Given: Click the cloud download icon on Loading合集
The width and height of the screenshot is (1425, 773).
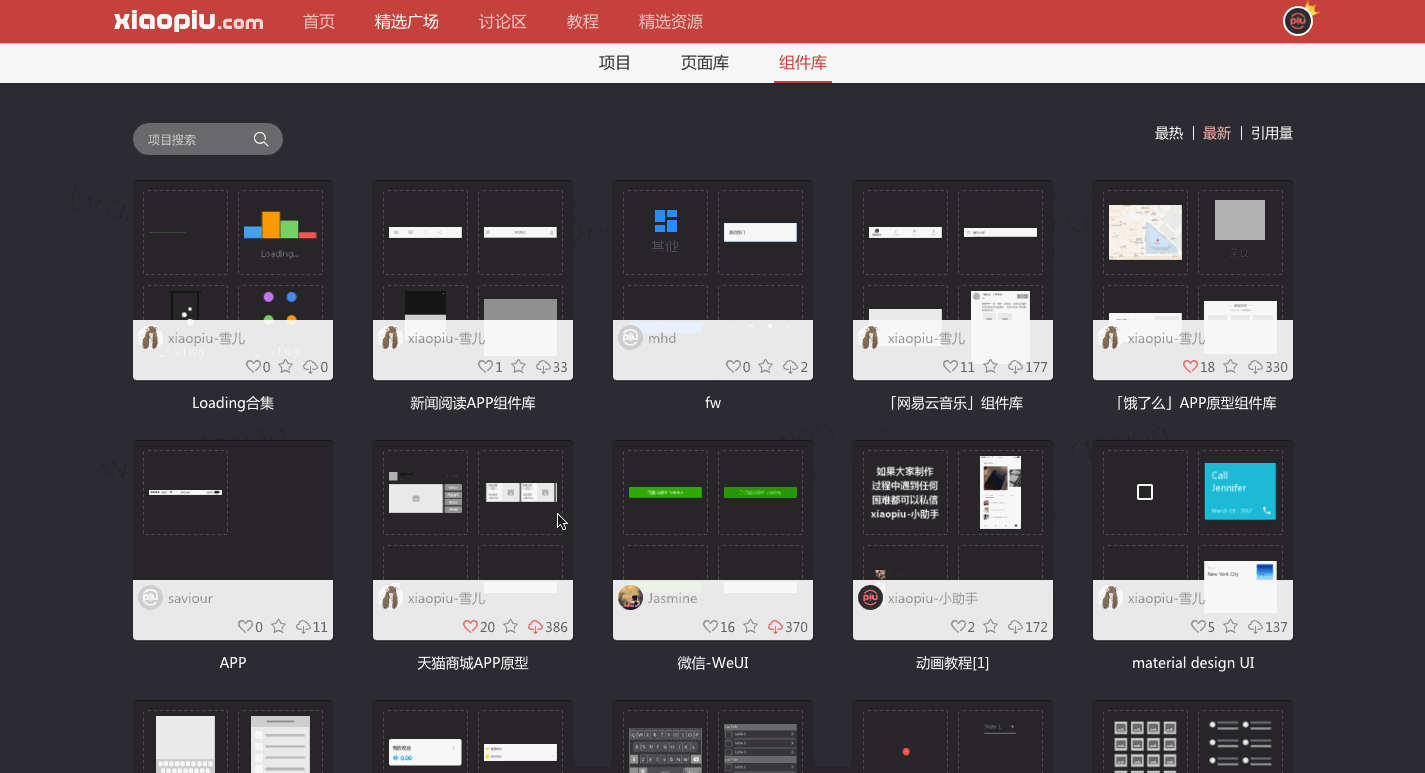Looking at the screenshot, I should coord(310,367).
